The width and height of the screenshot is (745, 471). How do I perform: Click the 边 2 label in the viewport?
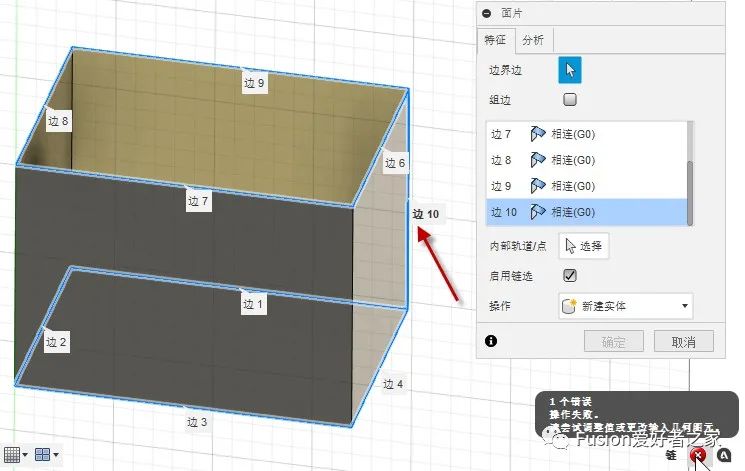pos(56,342)
